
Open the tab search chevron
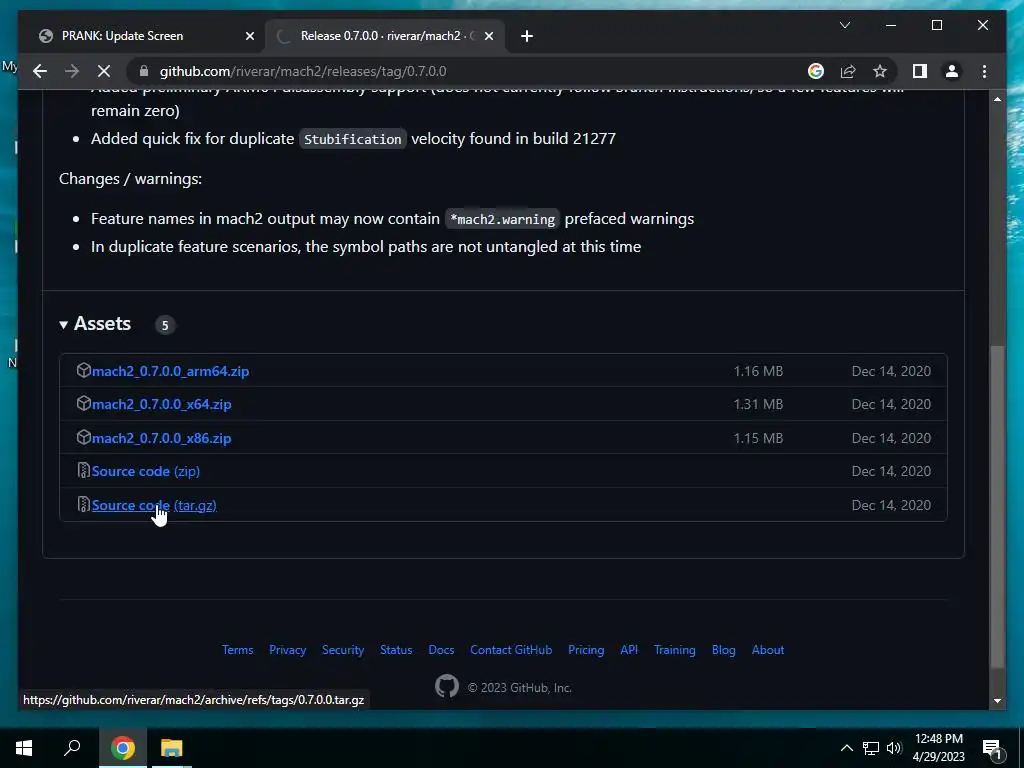pos(844,25)
